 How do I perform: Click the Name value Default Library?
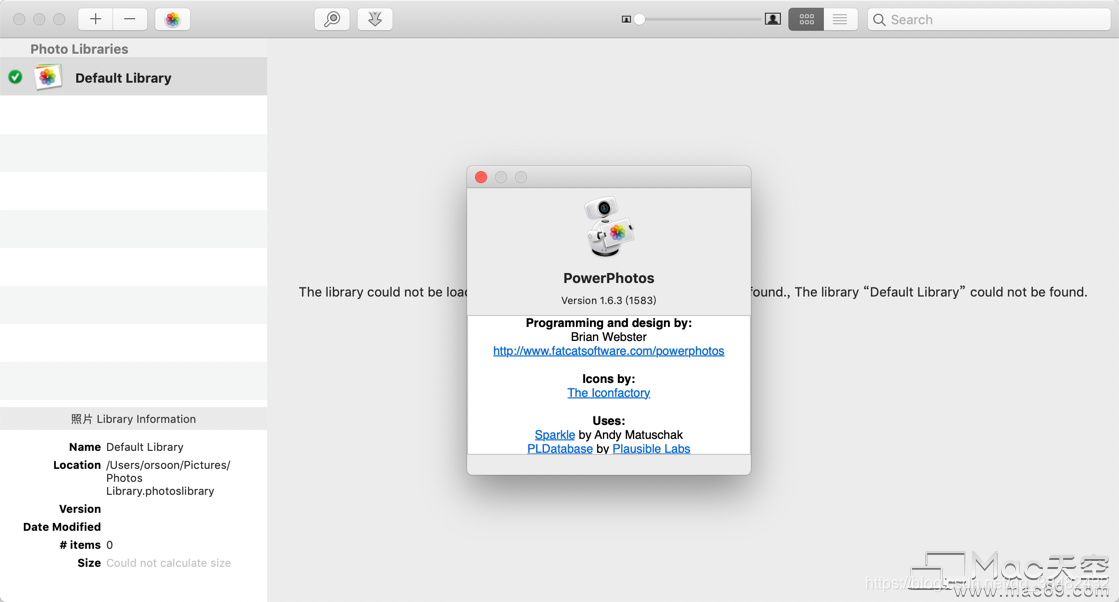point(145,447)
